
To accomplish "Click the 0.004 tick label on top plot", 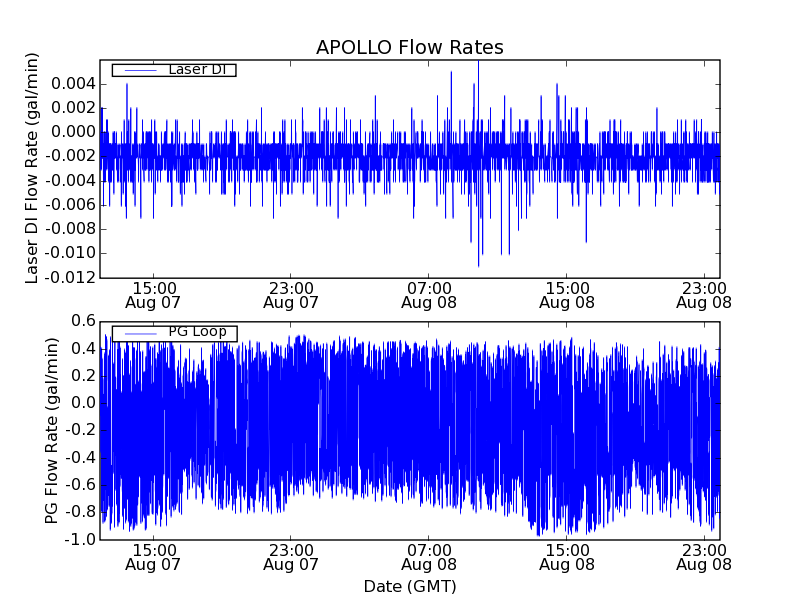I will (x=73, y=84).
